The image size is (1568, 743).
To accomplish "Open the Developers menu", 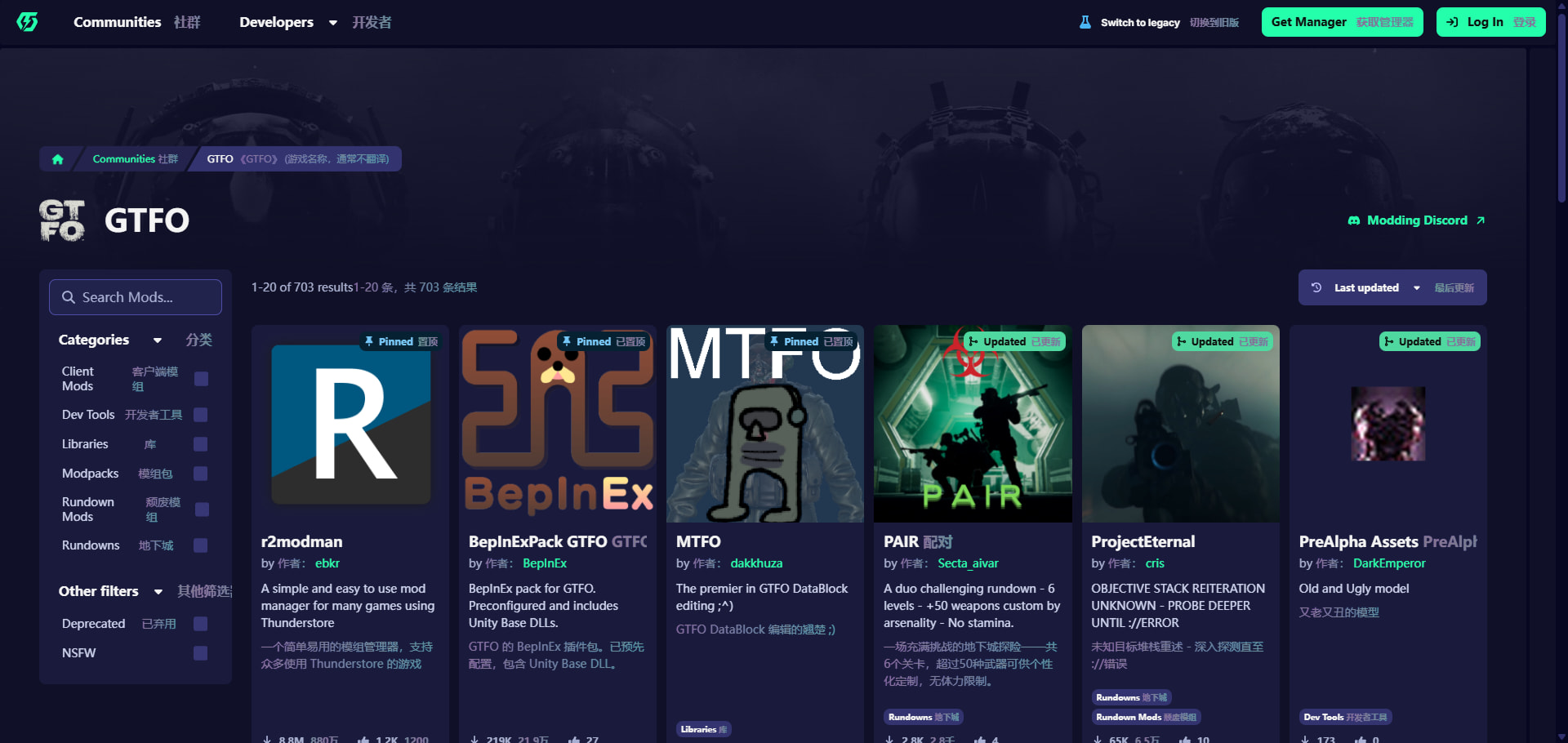I will click(x=287, y=22).
